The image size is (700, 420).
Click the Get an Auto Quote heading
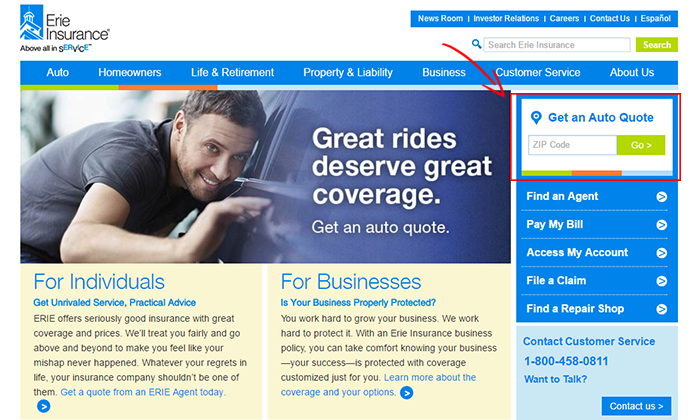click(601, 117)
